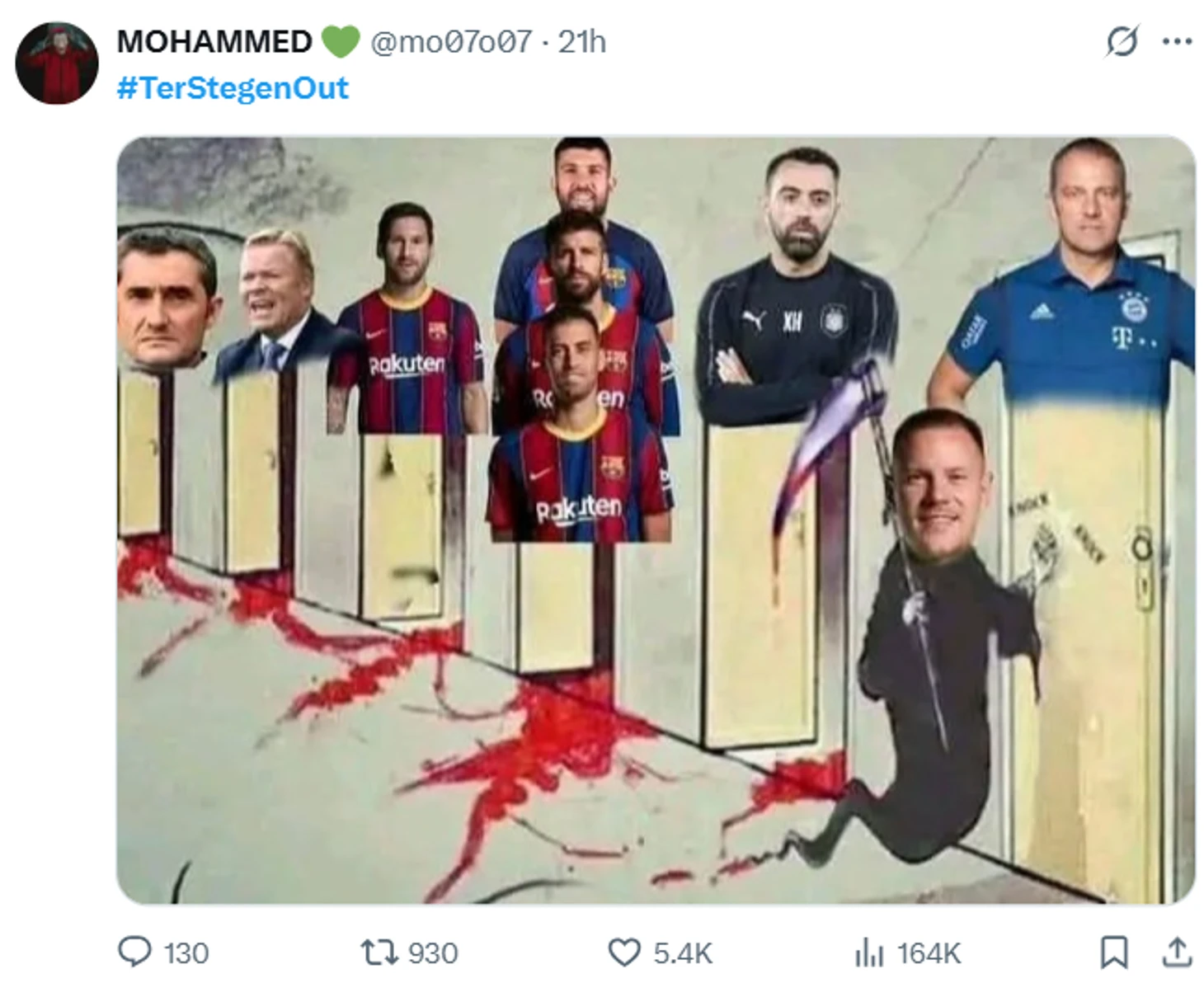Click the 130 replies count
Screen dimensions: 1204x983
(x=186, y=953)
